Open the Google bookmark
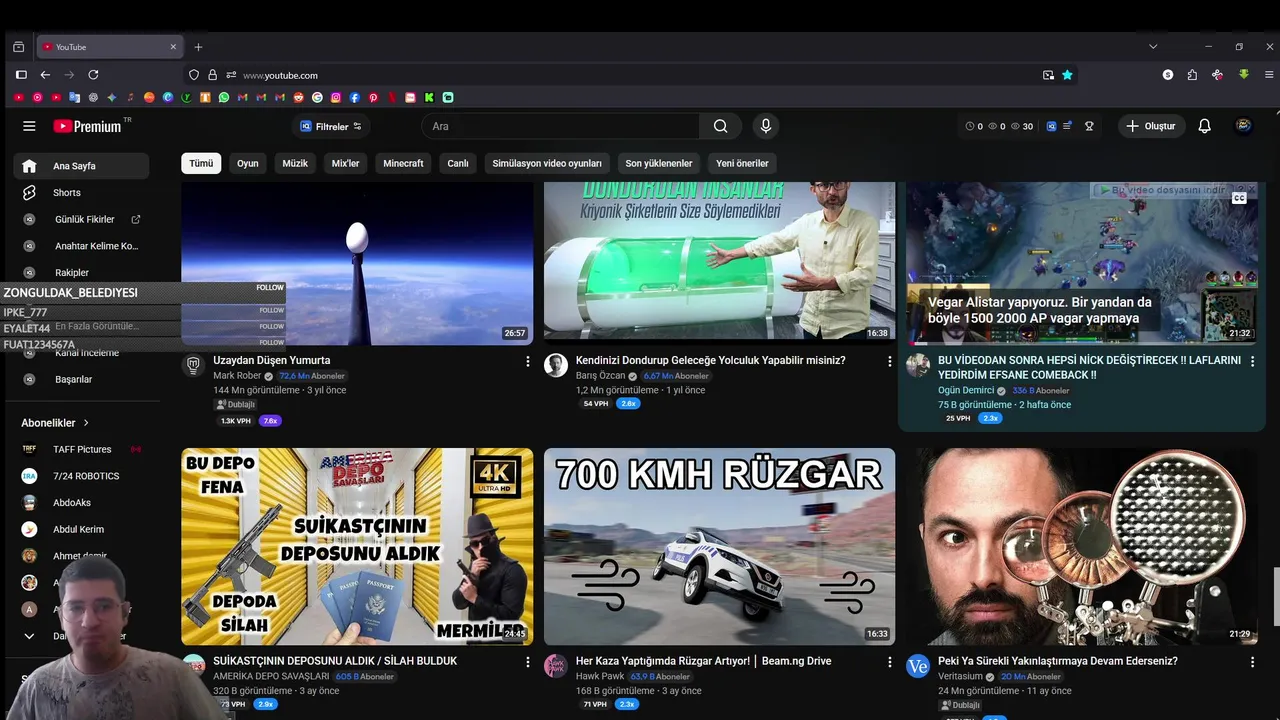 (317, 97)
